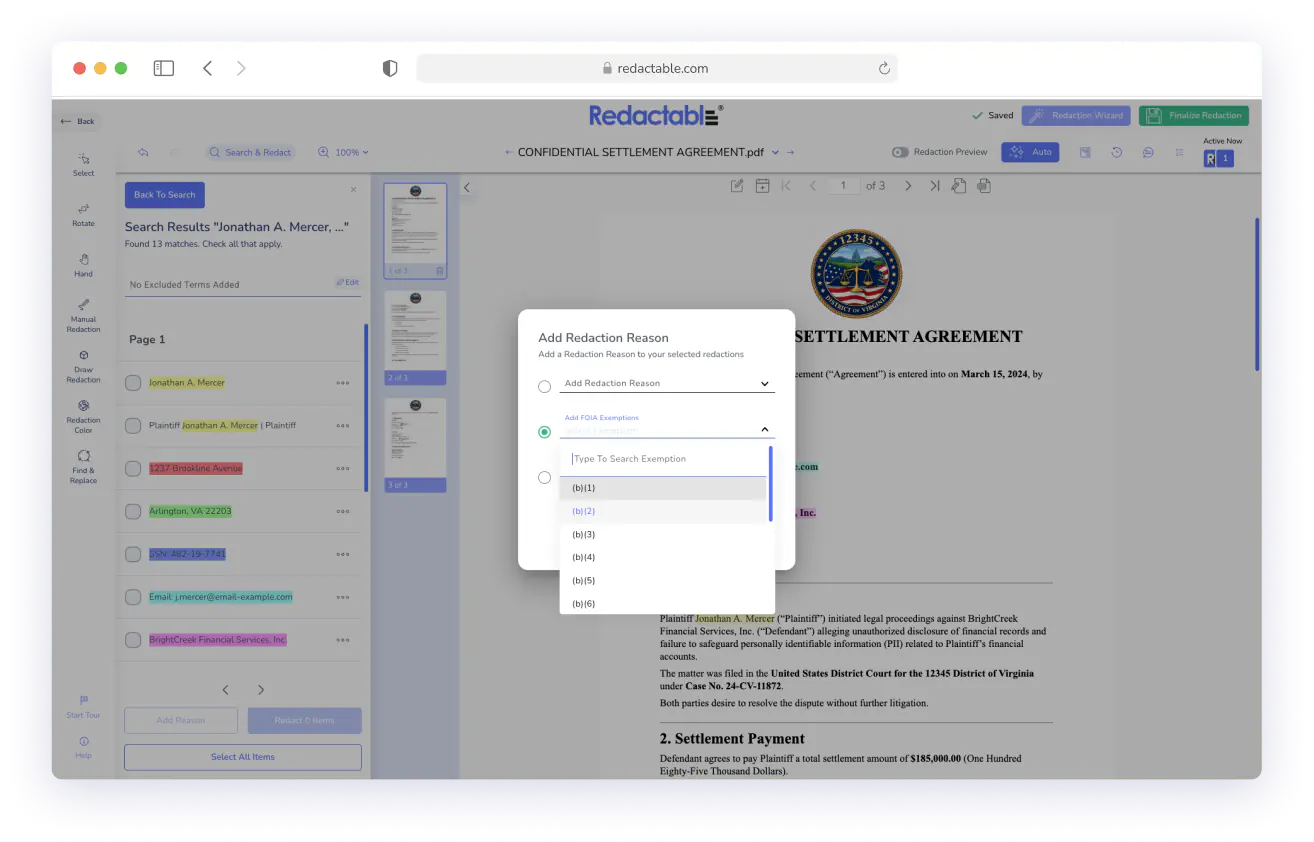Check the 'Plaintiff Jonathan A. Mercer' checkbox
Viewport: 1314px width, 842px height.
click(133, 425)
